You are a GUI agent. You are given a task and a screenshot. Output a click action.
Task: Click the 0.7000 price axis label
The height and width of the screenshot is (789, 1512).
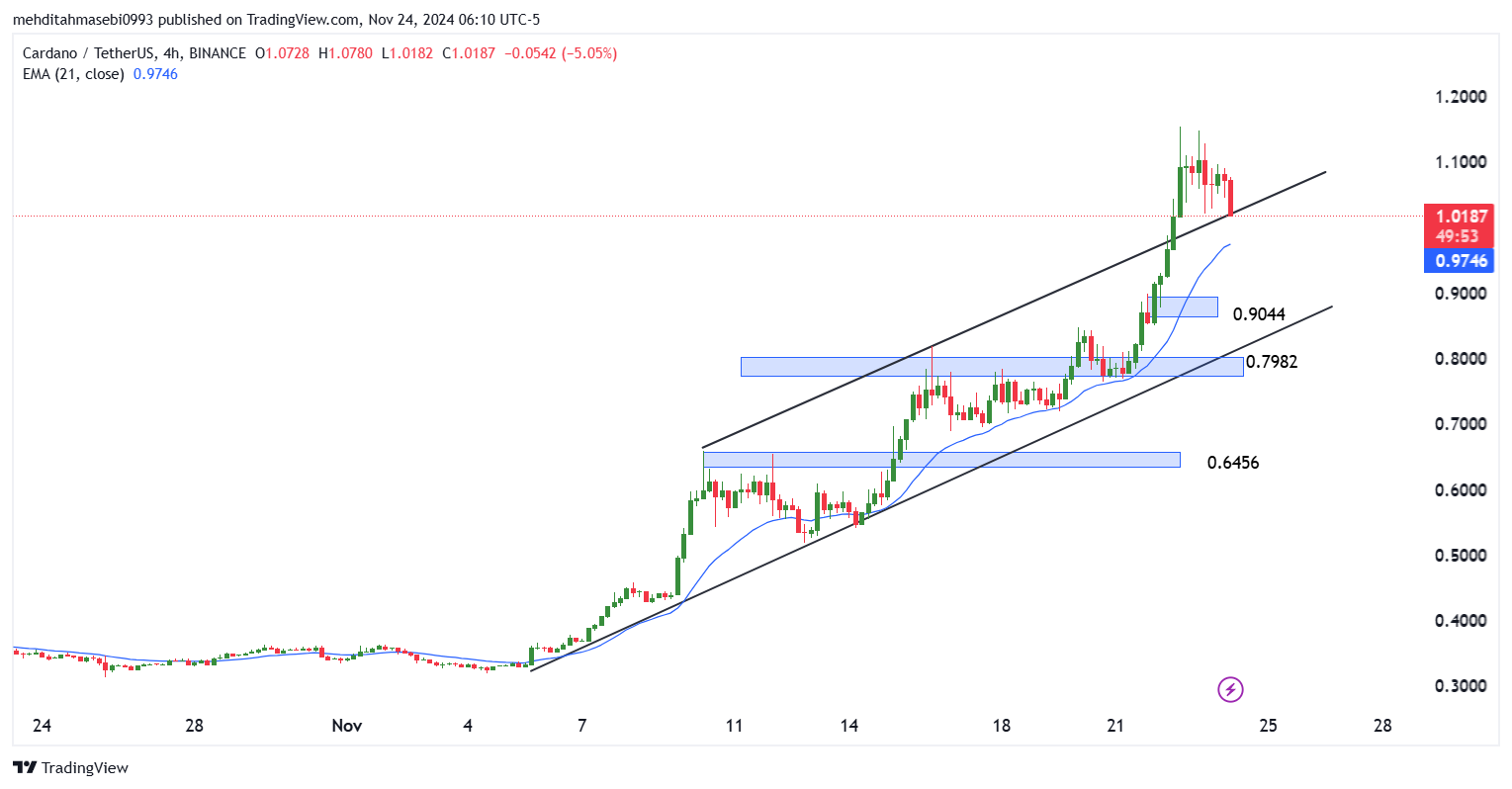tap(1461, 424)
